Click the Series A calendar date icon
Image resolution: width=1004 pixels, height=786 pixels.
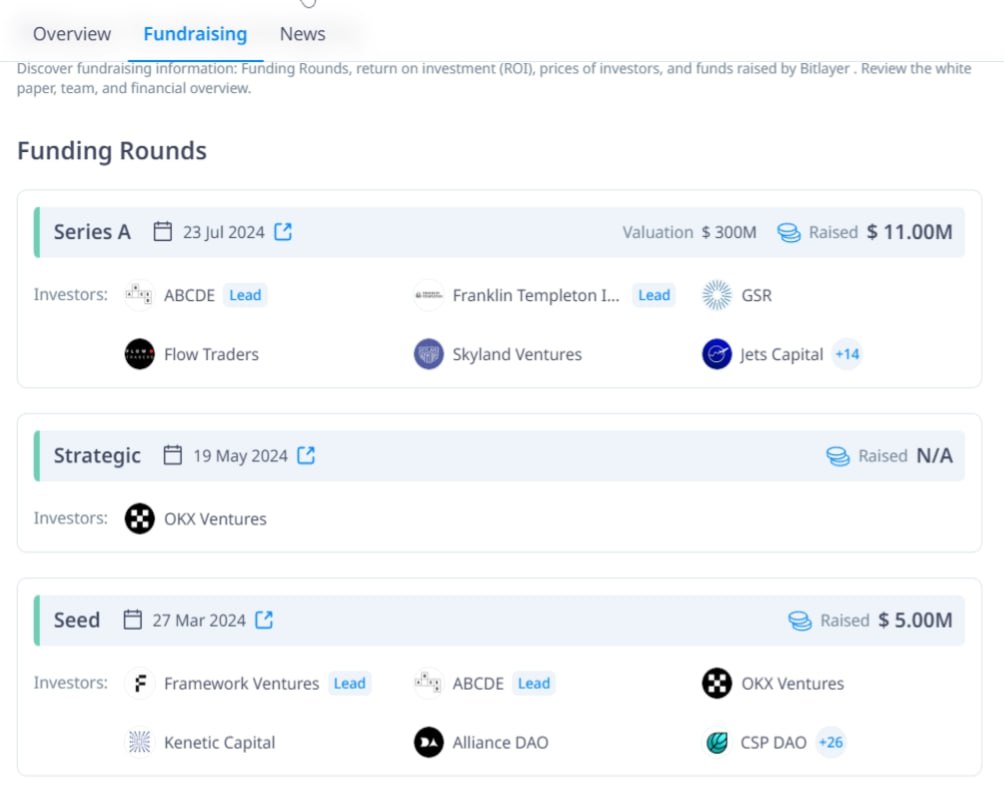pyautogui.click(x=163, y=232)
